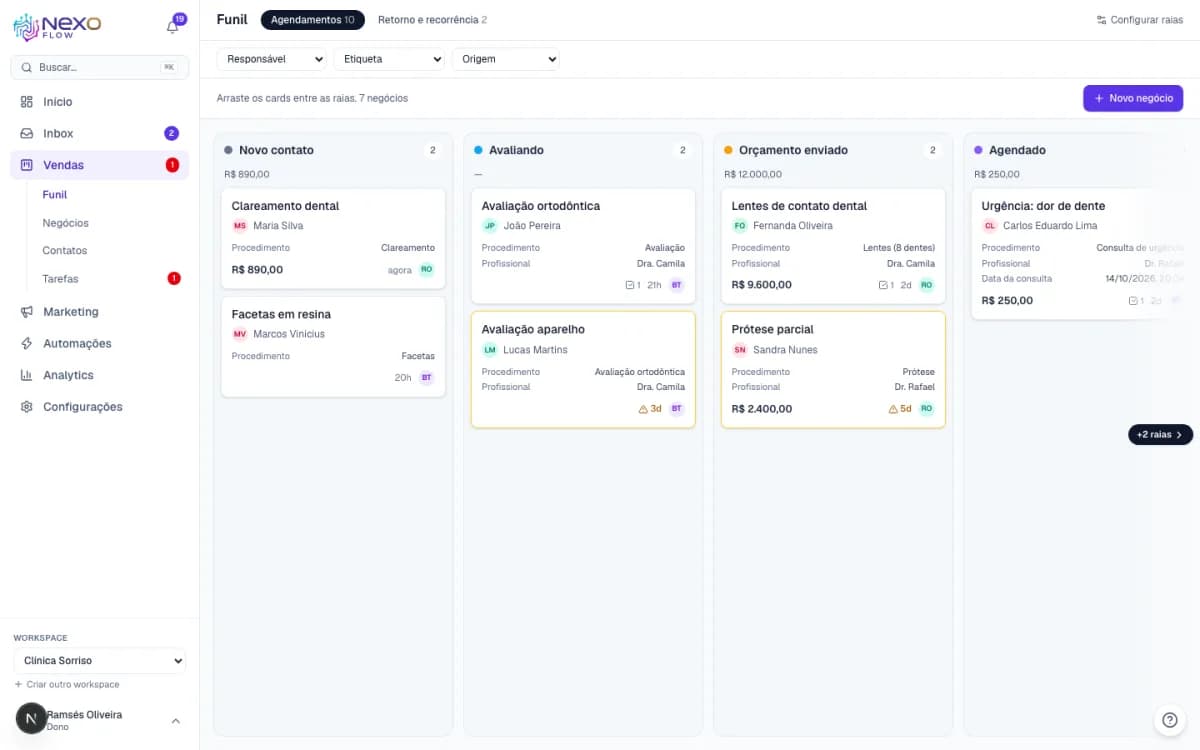Click the Nexo Flow logo

click(57, 27)
